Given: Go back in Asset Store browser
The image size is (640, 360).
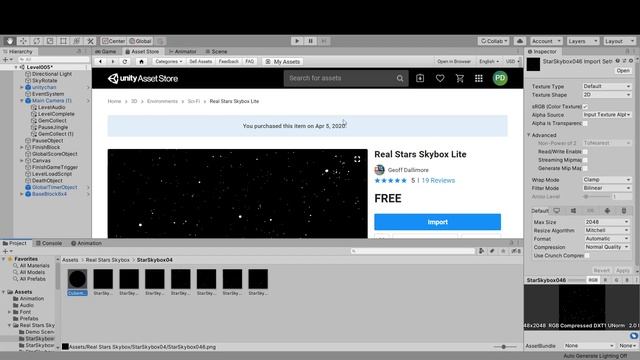Looking at the screenshot, I should click(100, 62).
